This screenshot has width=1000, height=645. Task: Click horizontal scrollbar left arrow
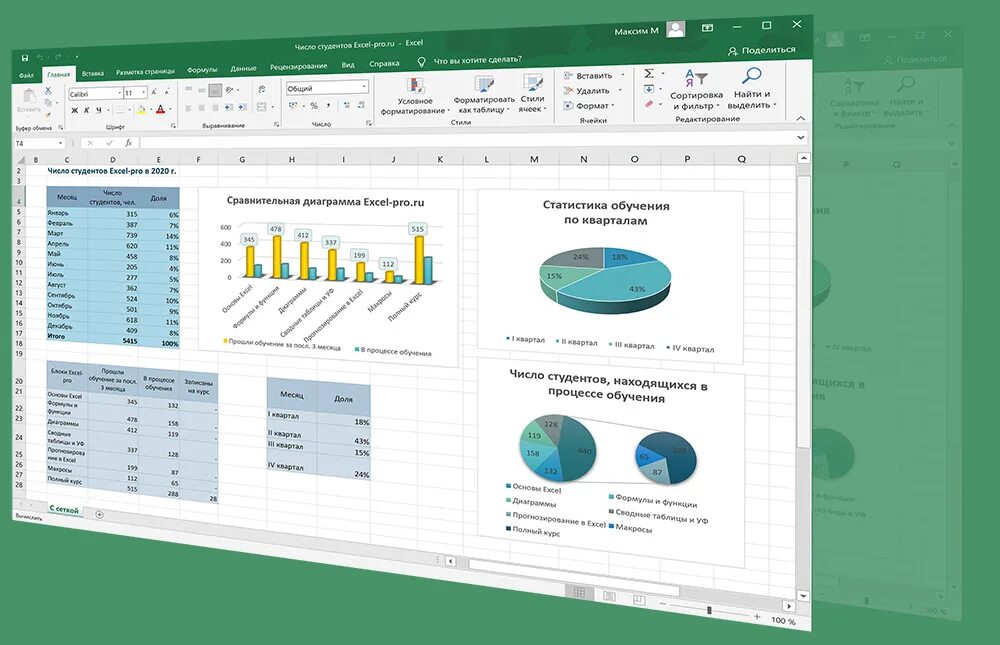click(x=450, y=561)
